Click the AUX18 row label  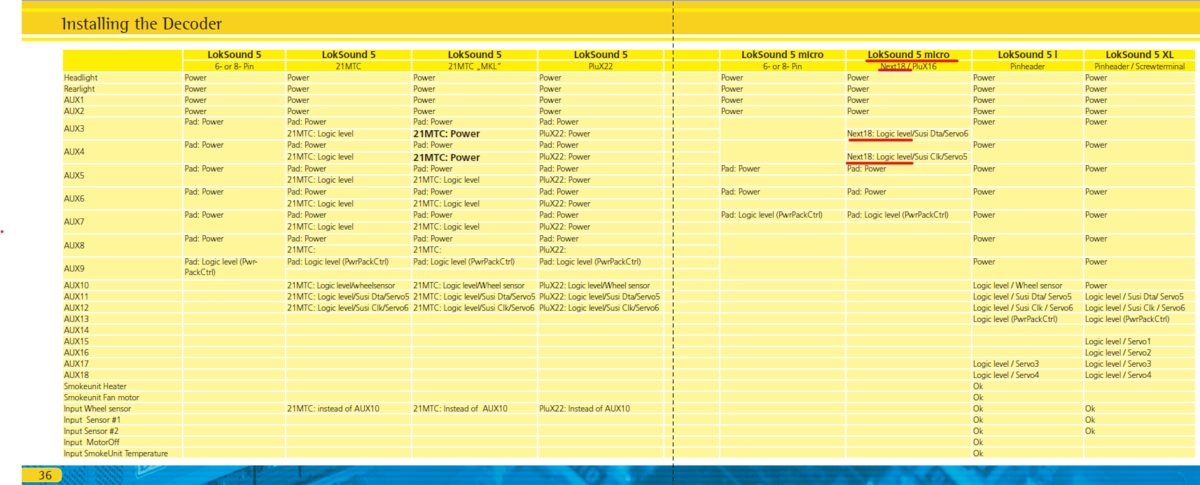coord(77,374)
